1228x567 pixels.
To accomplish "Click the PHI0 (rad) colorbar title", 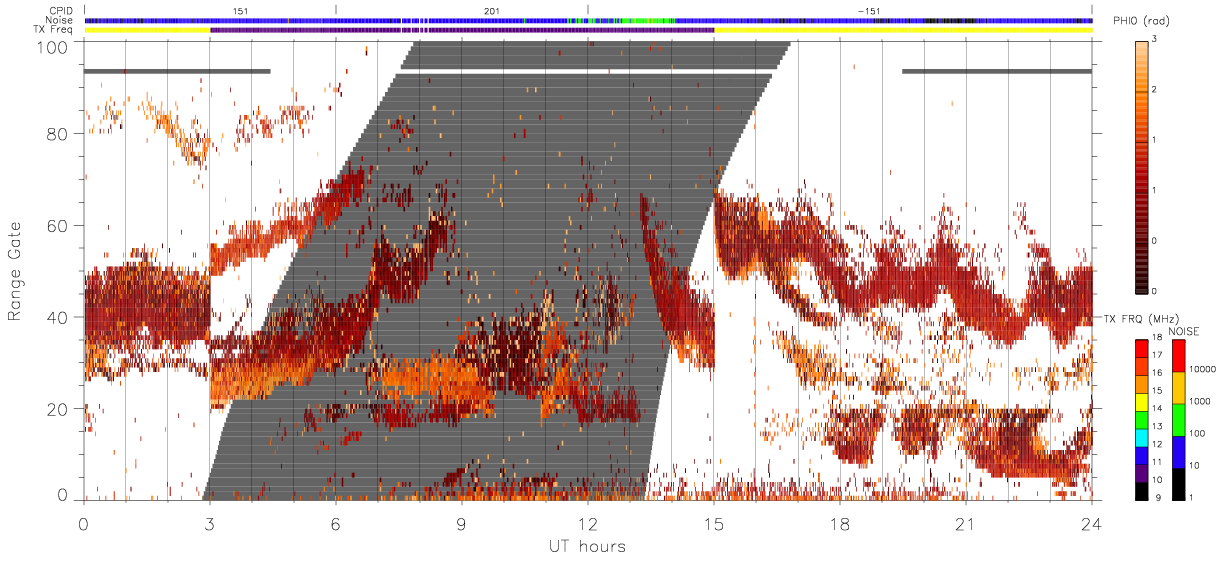I will click(x=1142, y=22).
